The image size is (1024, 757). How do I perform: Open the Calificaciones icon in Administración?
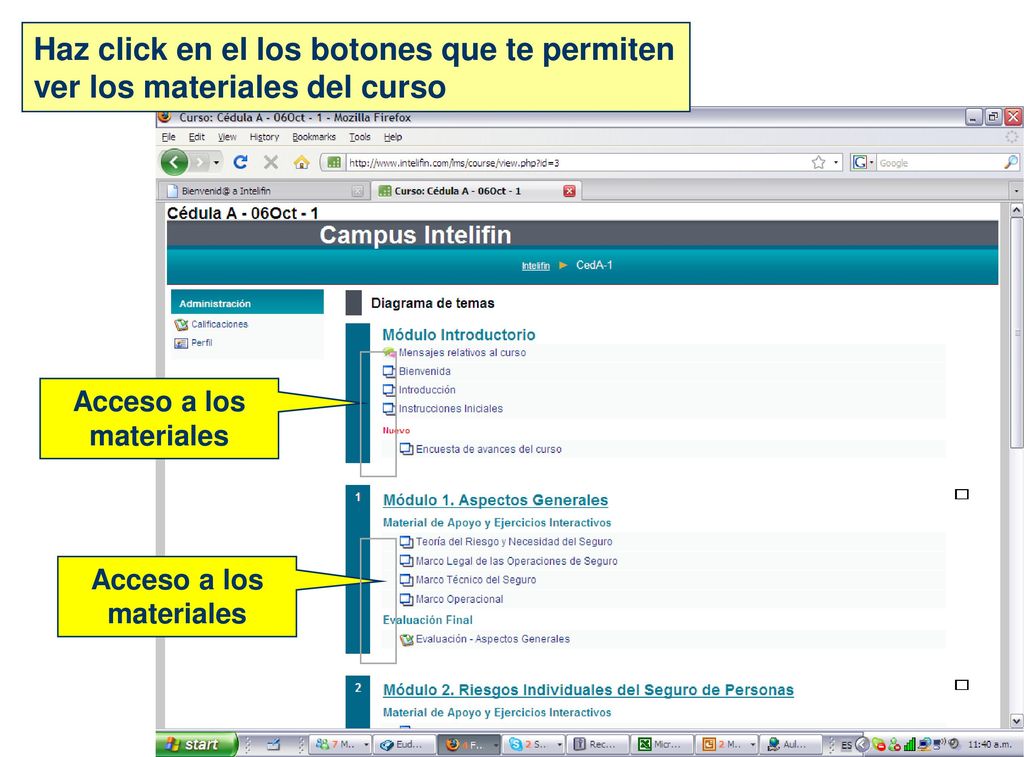pyautogui.click(x=181, y=325)
